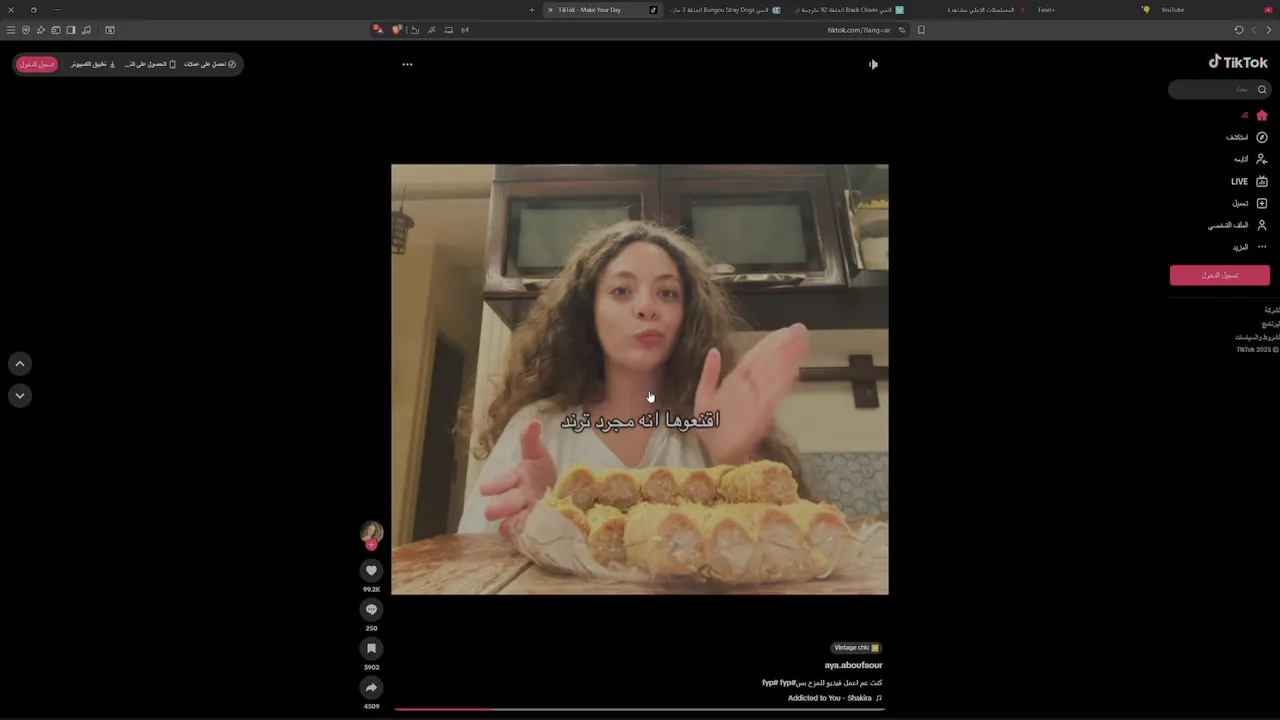
Task: Open the Profile sidebar item
Action: [1238, 225]
